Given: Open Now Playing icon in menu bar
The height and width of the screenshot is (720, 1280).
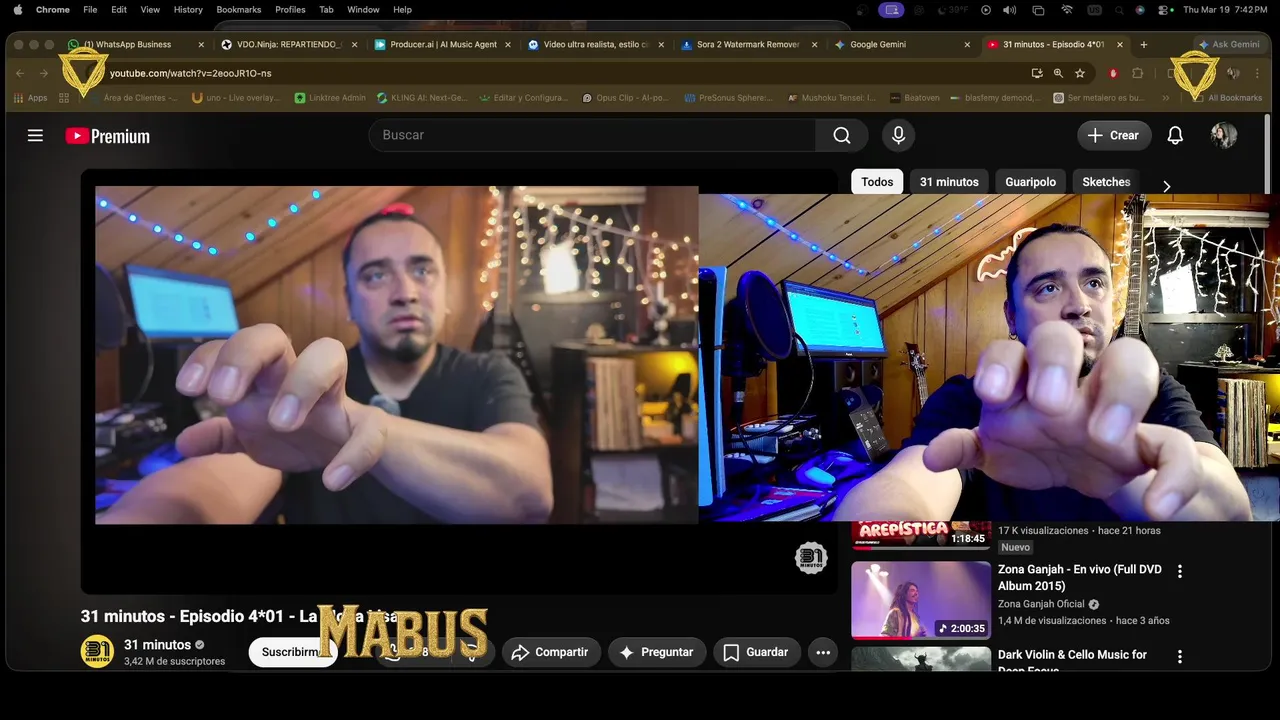Looking at the screenshot, I should click(x=986, y=9).
